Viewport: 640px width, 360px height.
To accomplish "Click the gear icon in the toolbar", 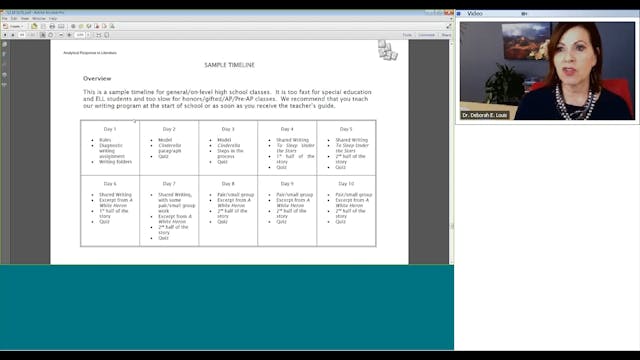I will tap(73, 26).
